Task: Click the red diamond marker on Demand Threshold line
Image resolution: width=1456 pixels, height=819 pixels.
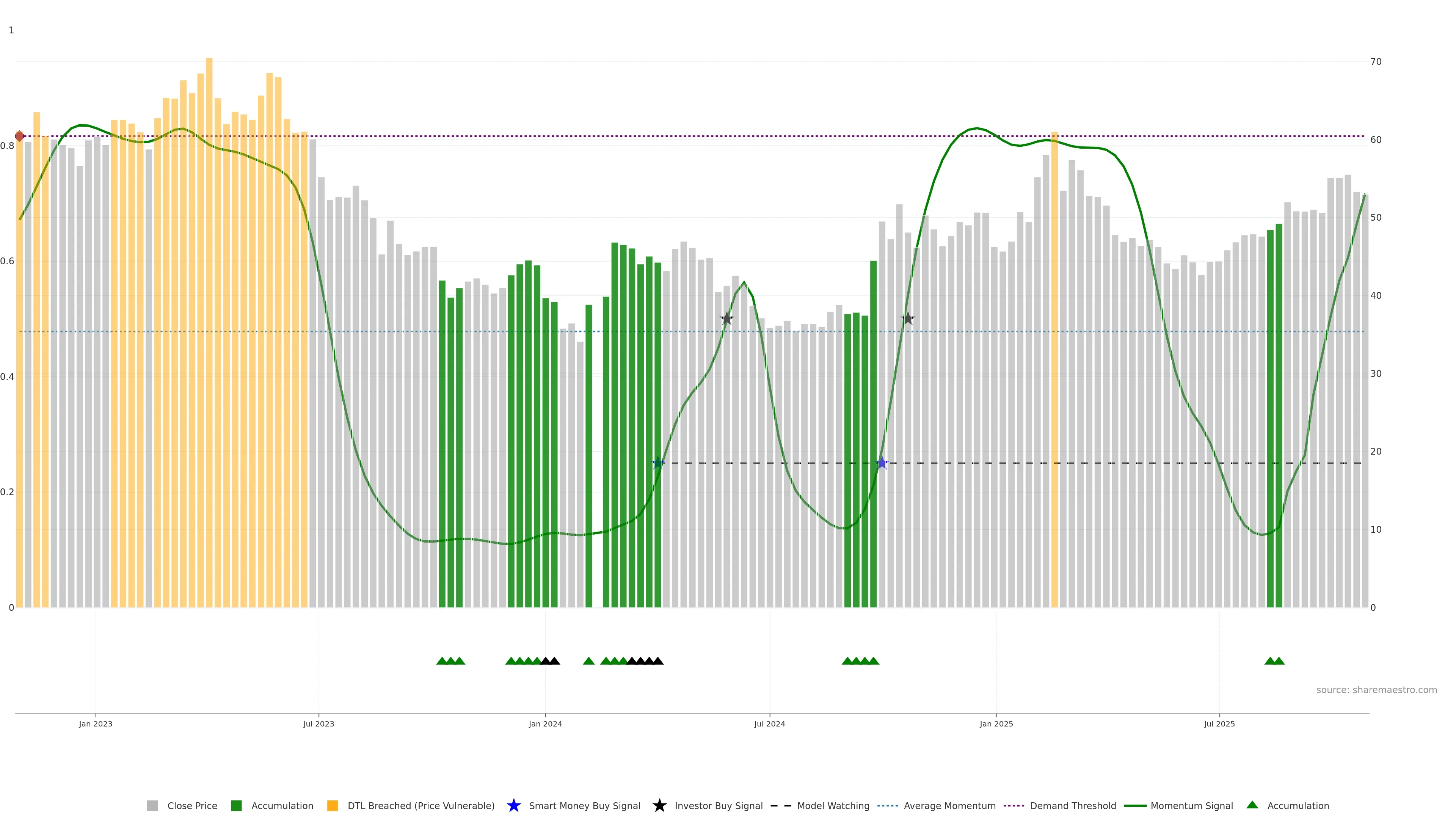Action: click(x=20, y=136)
